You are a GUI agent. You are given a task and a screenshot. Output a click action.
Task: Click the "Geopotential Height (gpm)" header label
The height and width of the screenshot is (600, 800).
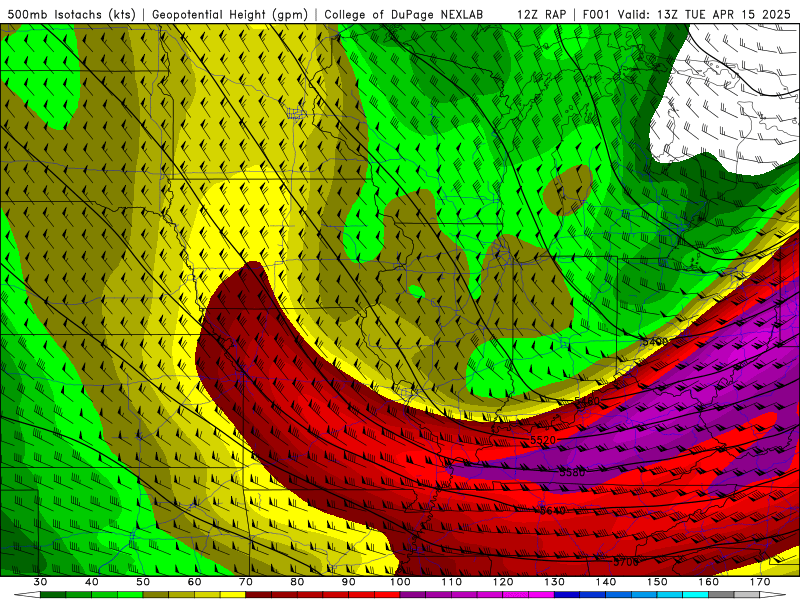[230, 14]
